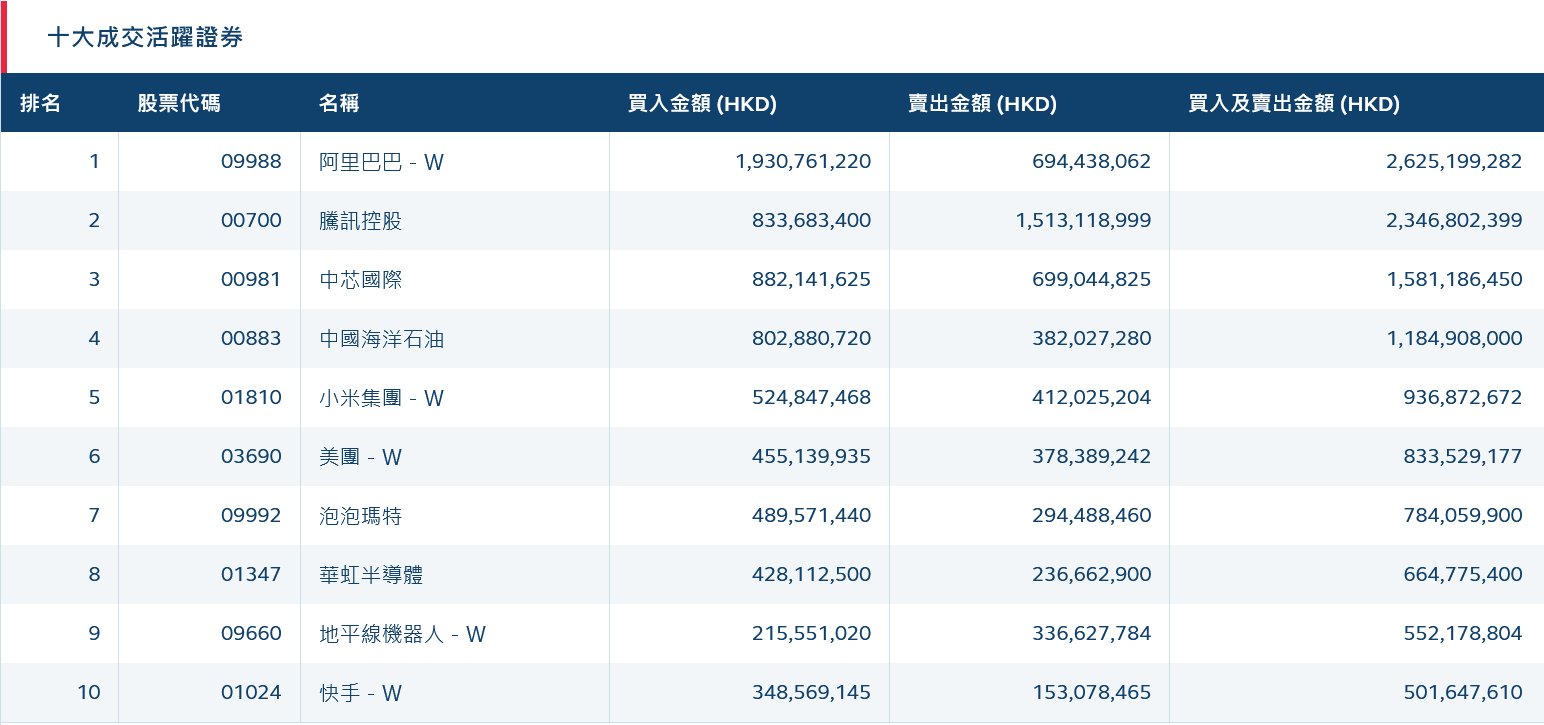Screen dimensions: 1544x725
Task: Click the 快手 - W stock name
Action: click(360, 692)
